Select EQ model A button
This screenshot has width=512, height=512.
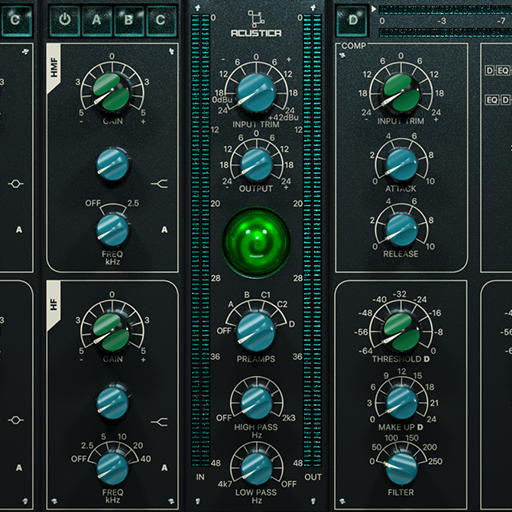coord(96,21)
